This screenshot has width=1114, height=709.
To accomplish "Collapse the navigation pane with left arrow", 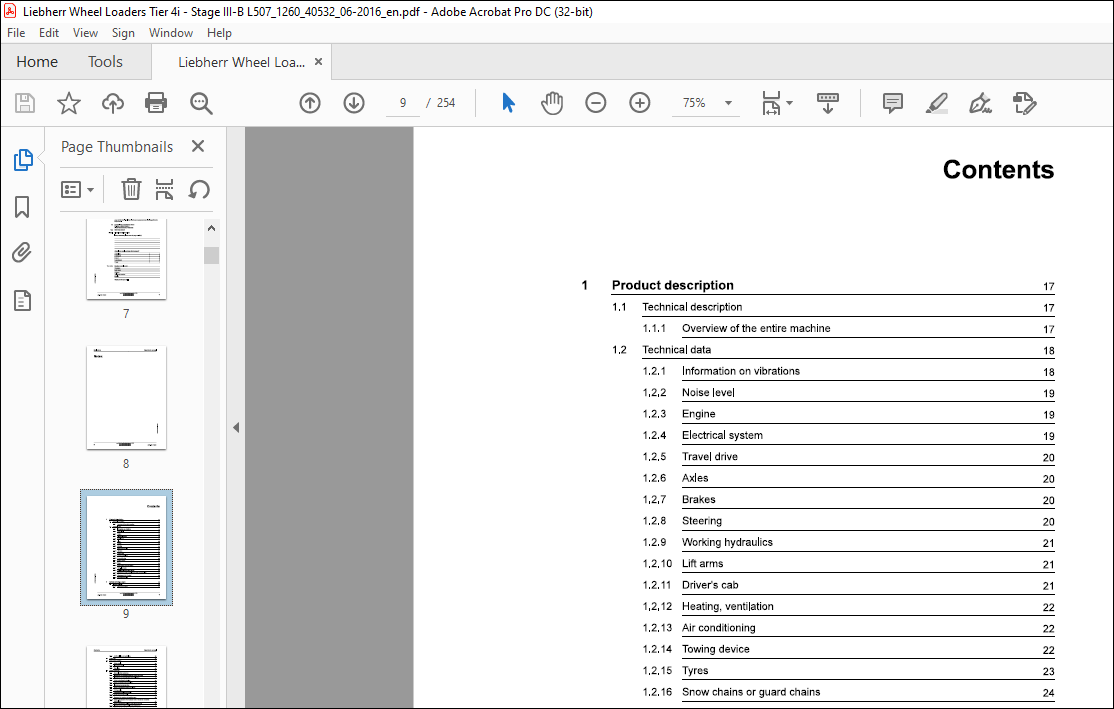I will 236,428.
